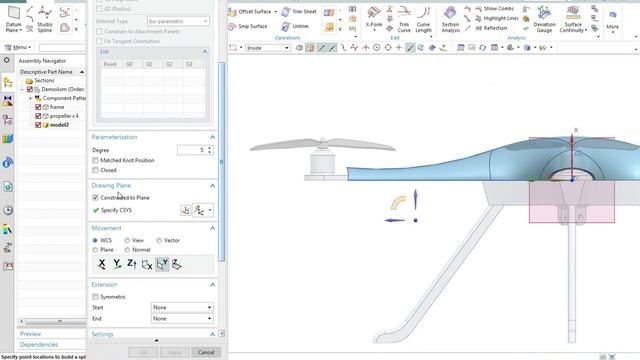Uncheck Constrained to Plane
640x360 pixels.
pyautogui.click(x=95, y=198)
